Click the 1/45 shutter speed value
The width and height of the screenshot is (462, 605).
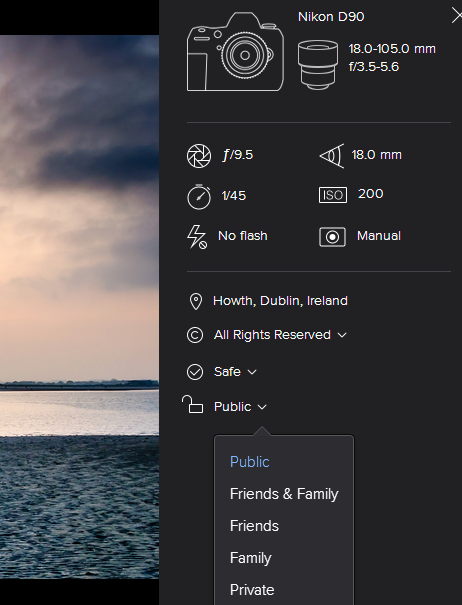click(234, 196)
